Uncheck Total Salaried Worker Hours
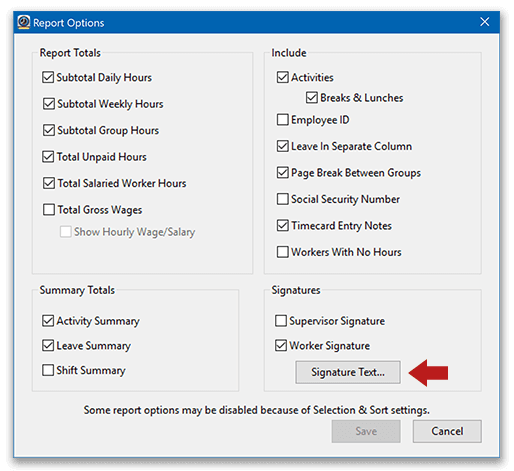Image resolution: width=514 pixels, height=471 pixels. 49,183
